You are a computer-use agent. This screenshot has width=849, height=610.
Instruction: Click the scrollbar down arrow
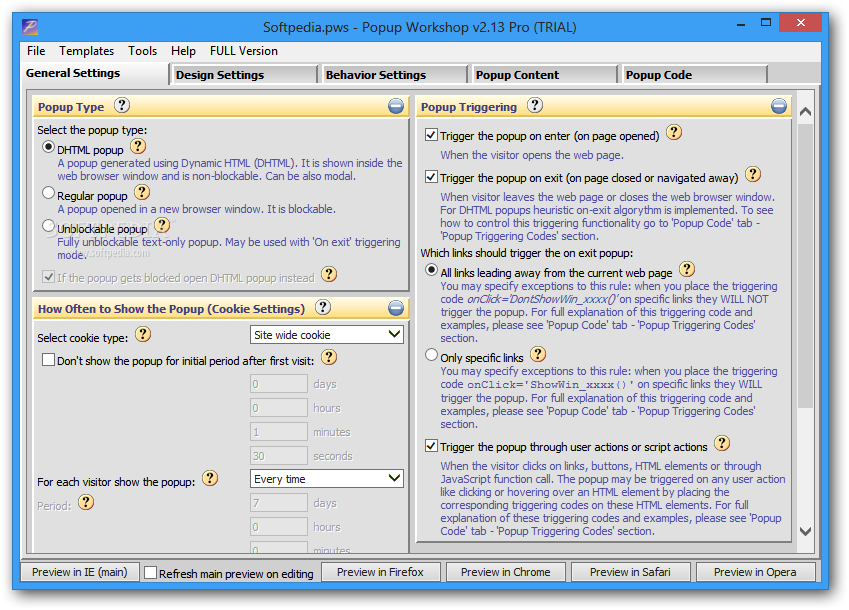point(805,532)
